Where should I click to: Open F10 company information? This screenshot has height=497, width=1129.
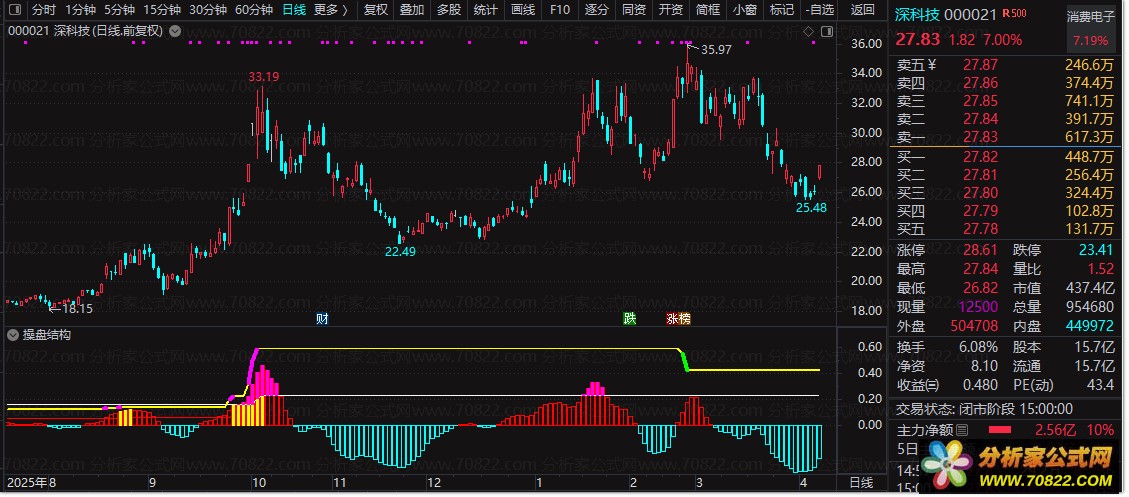point(559,10)
